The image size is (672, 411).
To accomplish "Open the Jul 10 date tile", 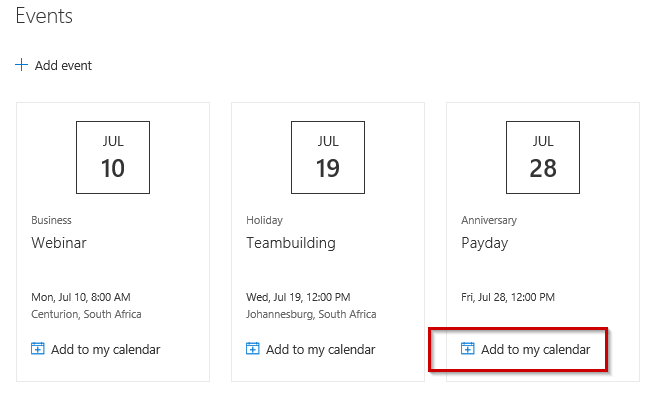I will click(x=113, y=157).
